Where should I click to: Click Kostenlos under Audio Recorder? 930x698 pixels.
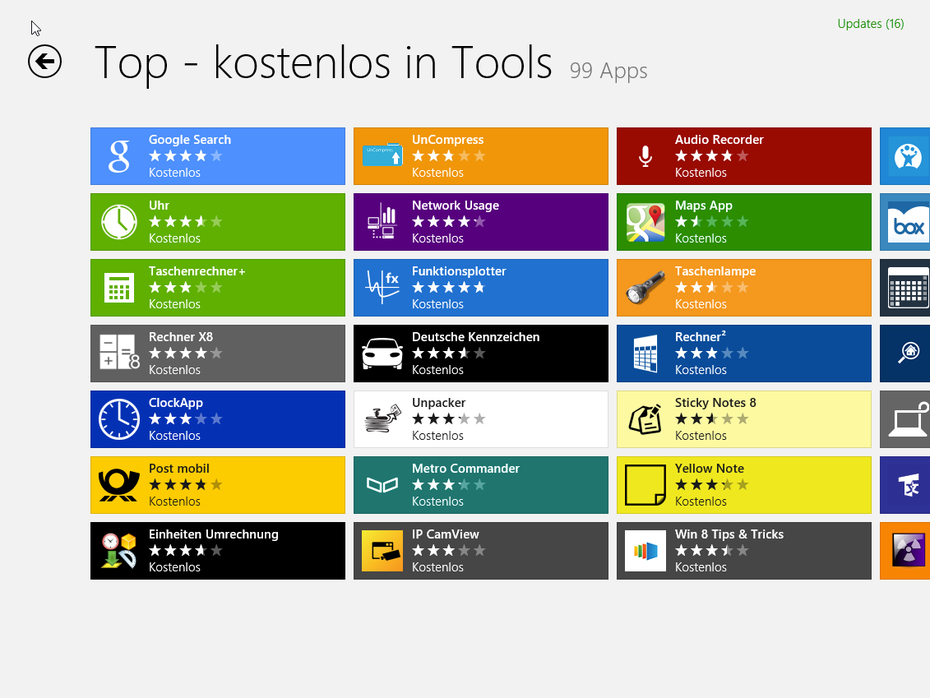pyautogui.click(x=700, y=173)
